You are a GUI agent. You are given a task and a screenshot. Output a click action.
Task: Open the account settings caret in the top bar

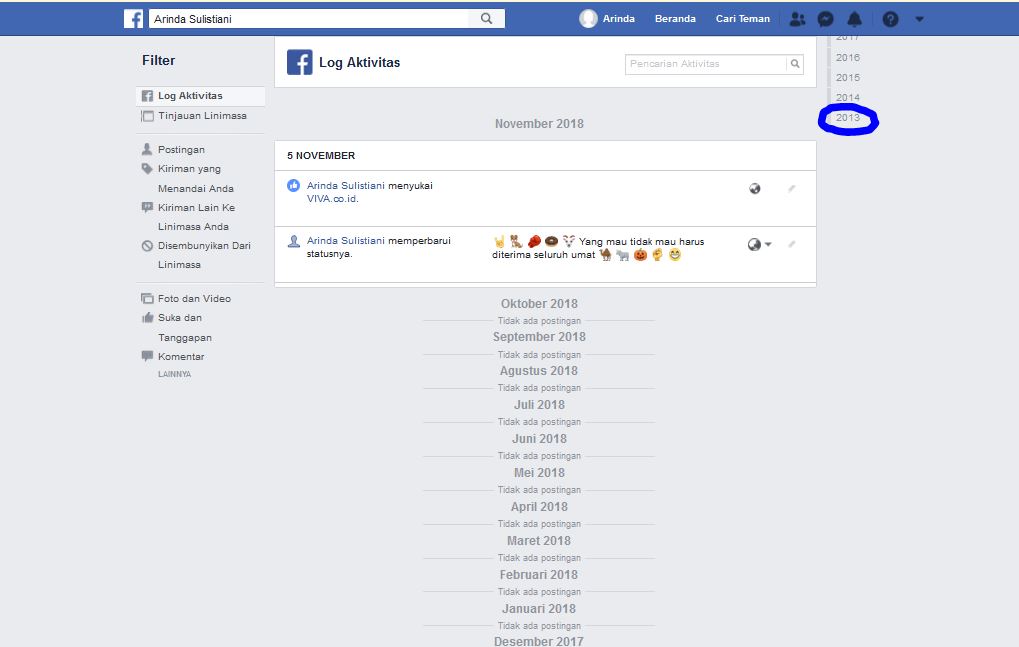click(x=918, y=18)
